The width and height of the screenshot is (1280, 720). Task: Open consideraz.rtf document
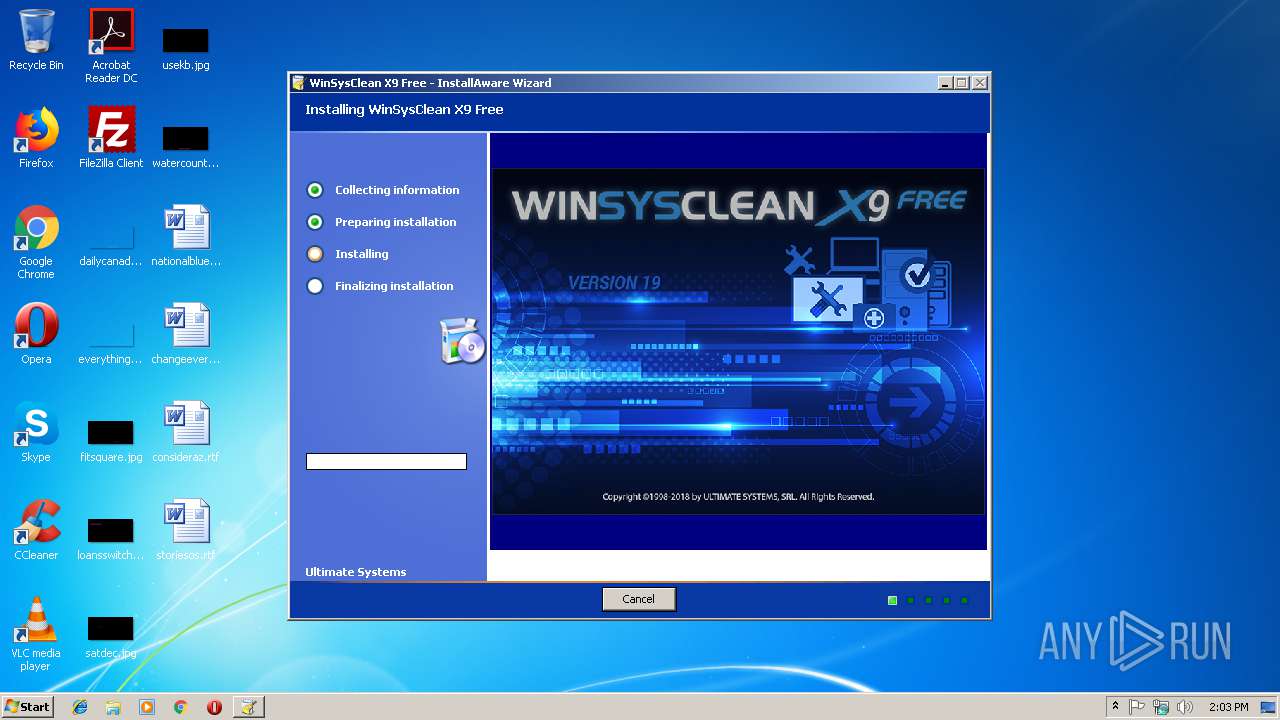[186, 432]
